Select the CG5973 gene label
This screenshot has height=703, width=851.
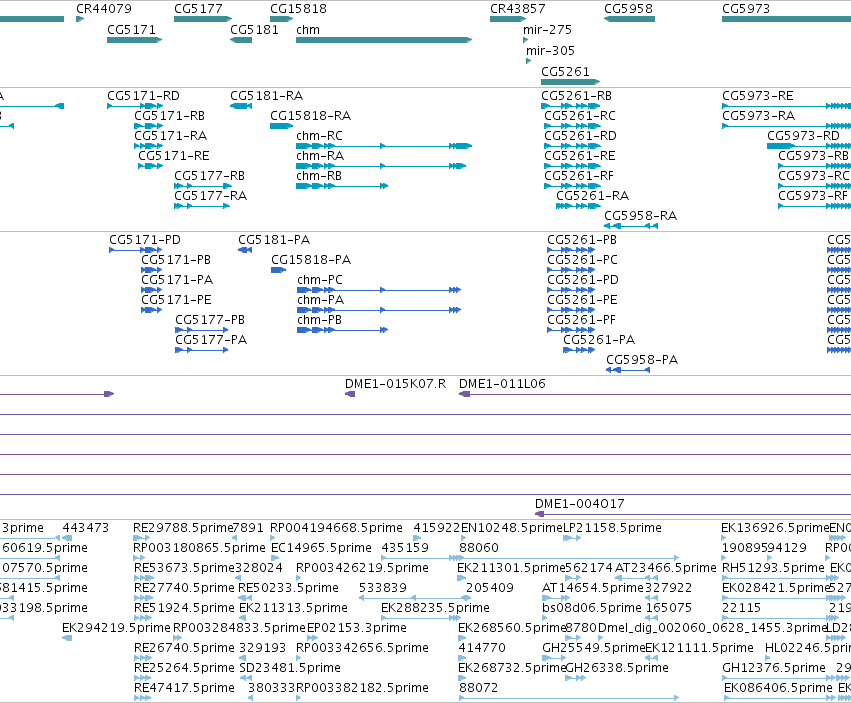pos(746,9)
